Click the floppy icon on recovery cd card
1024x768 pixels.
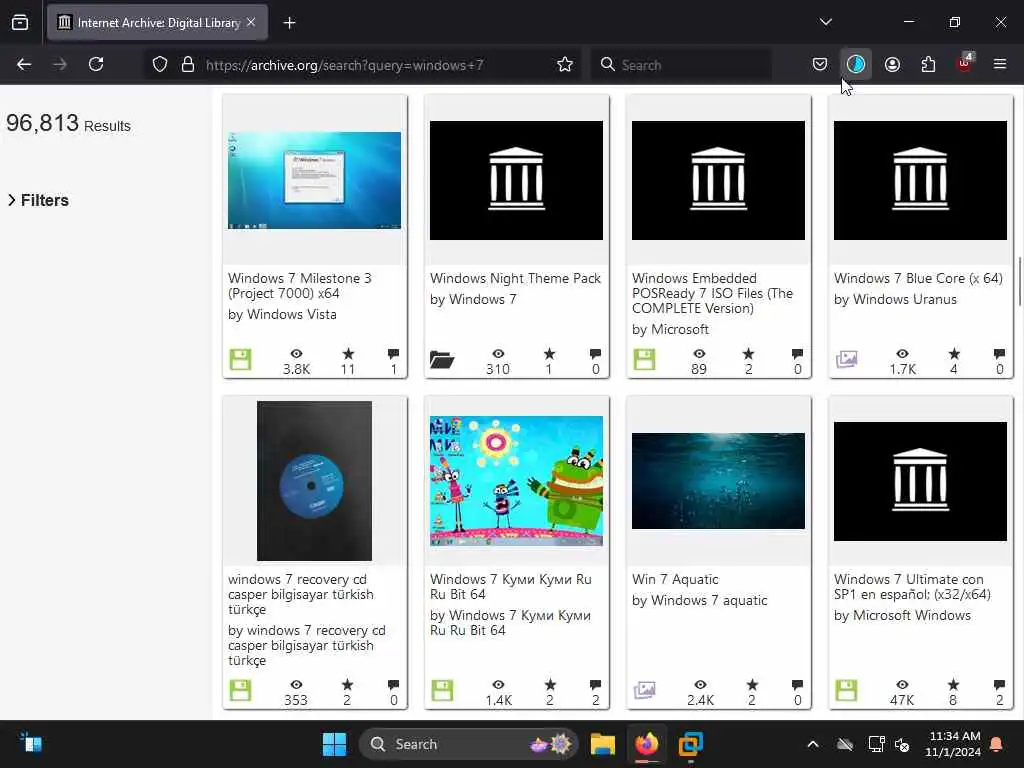click(240, 690)
